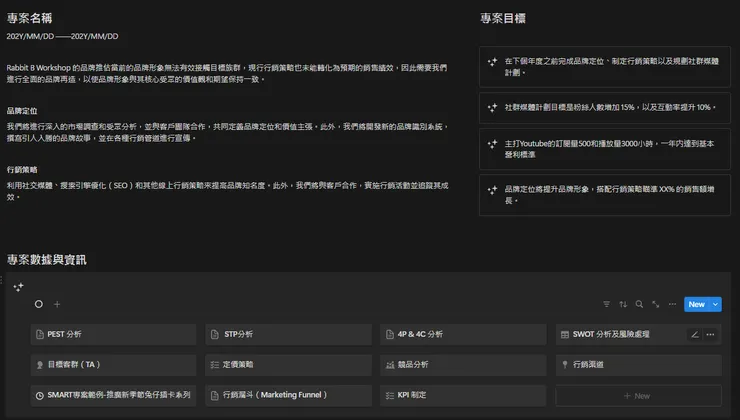Click the 專案名稱 heading
The image size is (740, 420).
29,18
